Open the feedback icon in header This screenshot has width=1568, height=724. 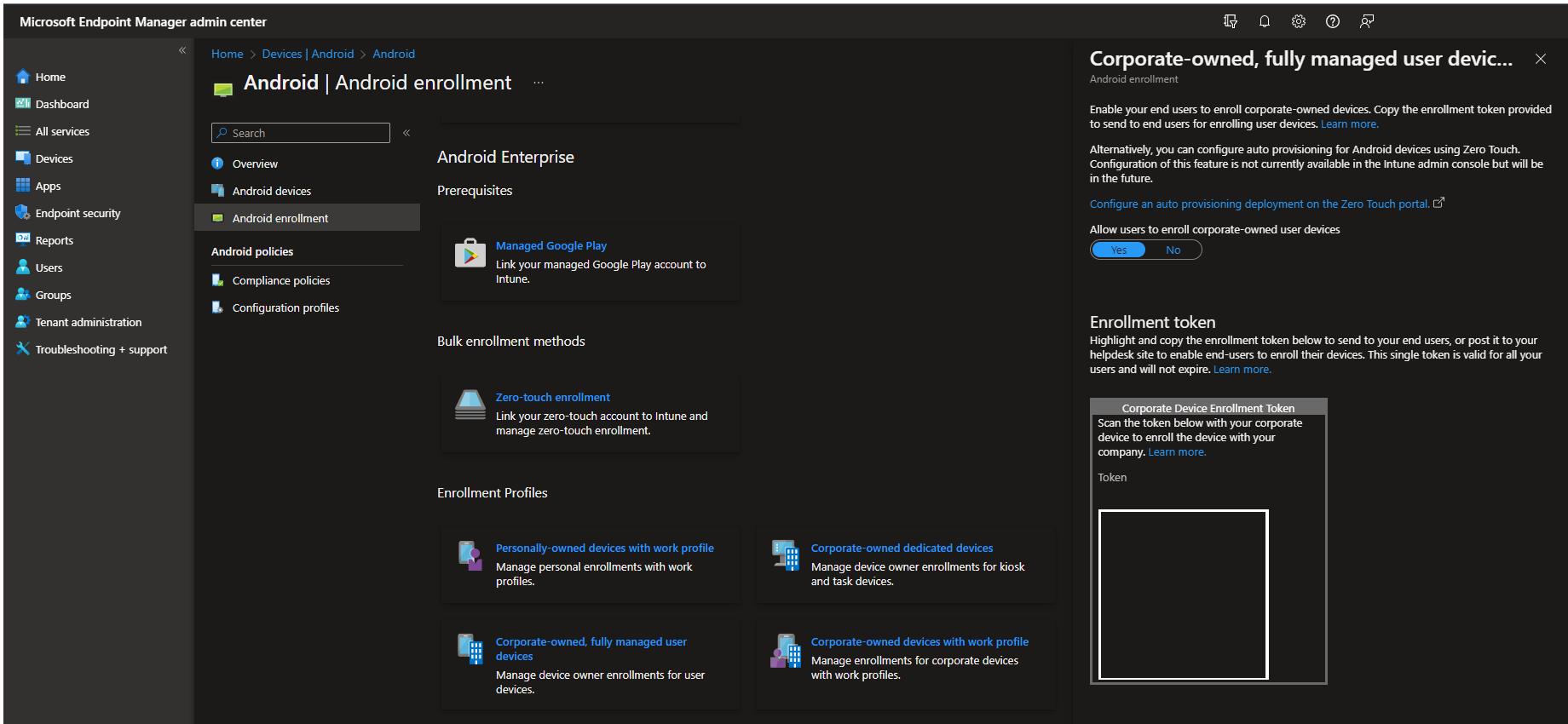[1367, 22]
